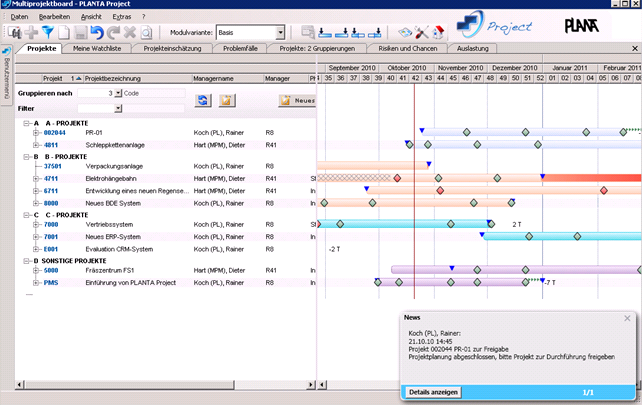Click the Details anzeigen button
Image resolution: width=642 pixels, height=405 pixels.
pos(432,392)
